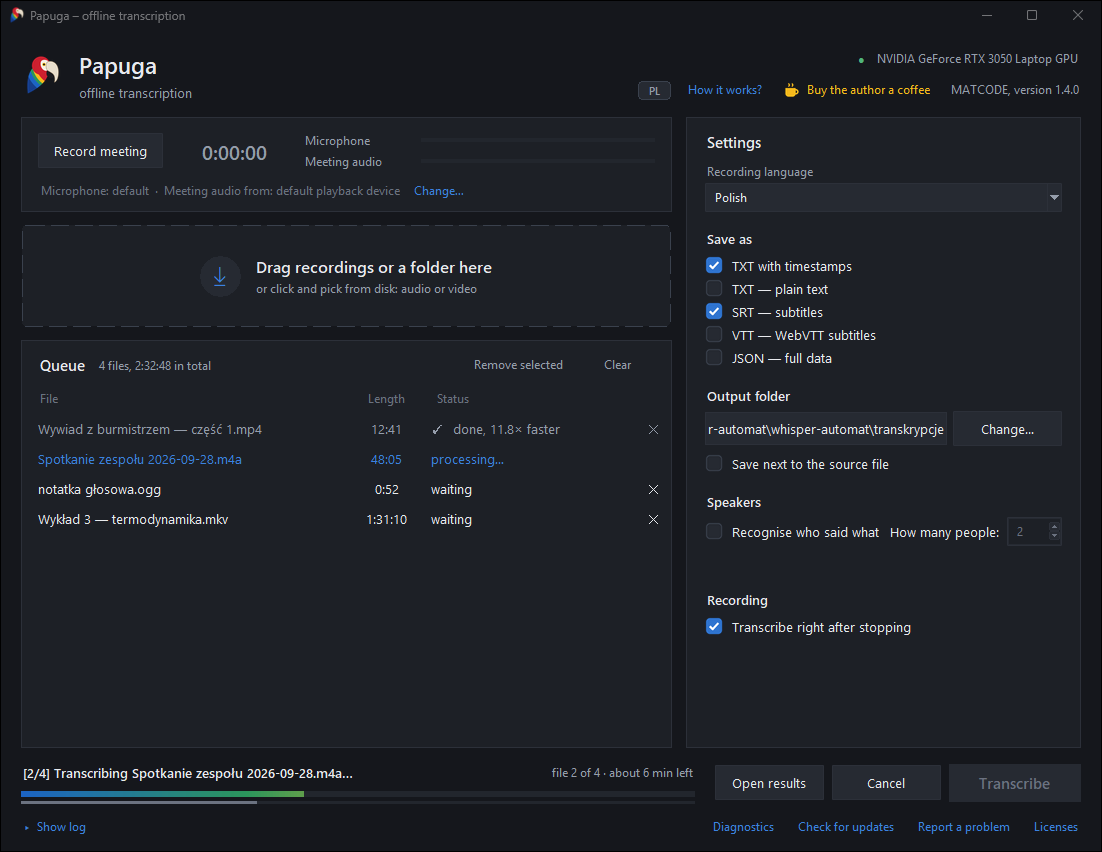Screen dimensions: 1102x852
Task: Click the coffee cup icon
Action: click(791, 90)
